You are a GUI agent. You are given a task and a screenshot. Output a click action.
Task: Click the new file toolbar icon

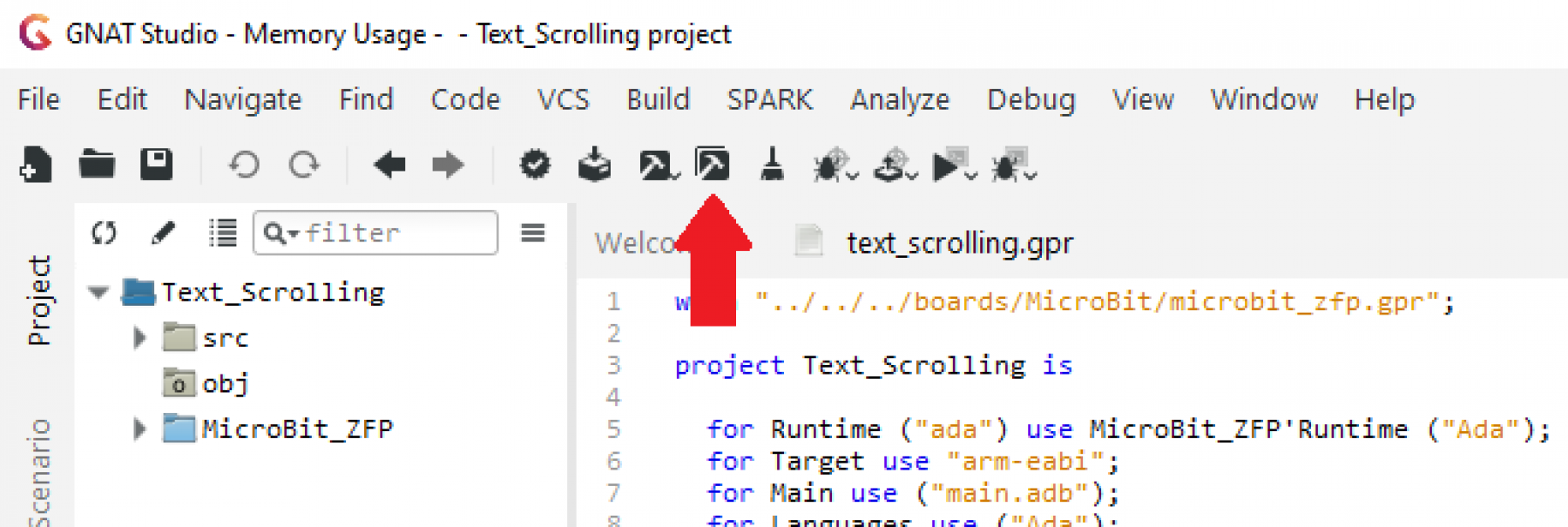(x=36, y=164)
